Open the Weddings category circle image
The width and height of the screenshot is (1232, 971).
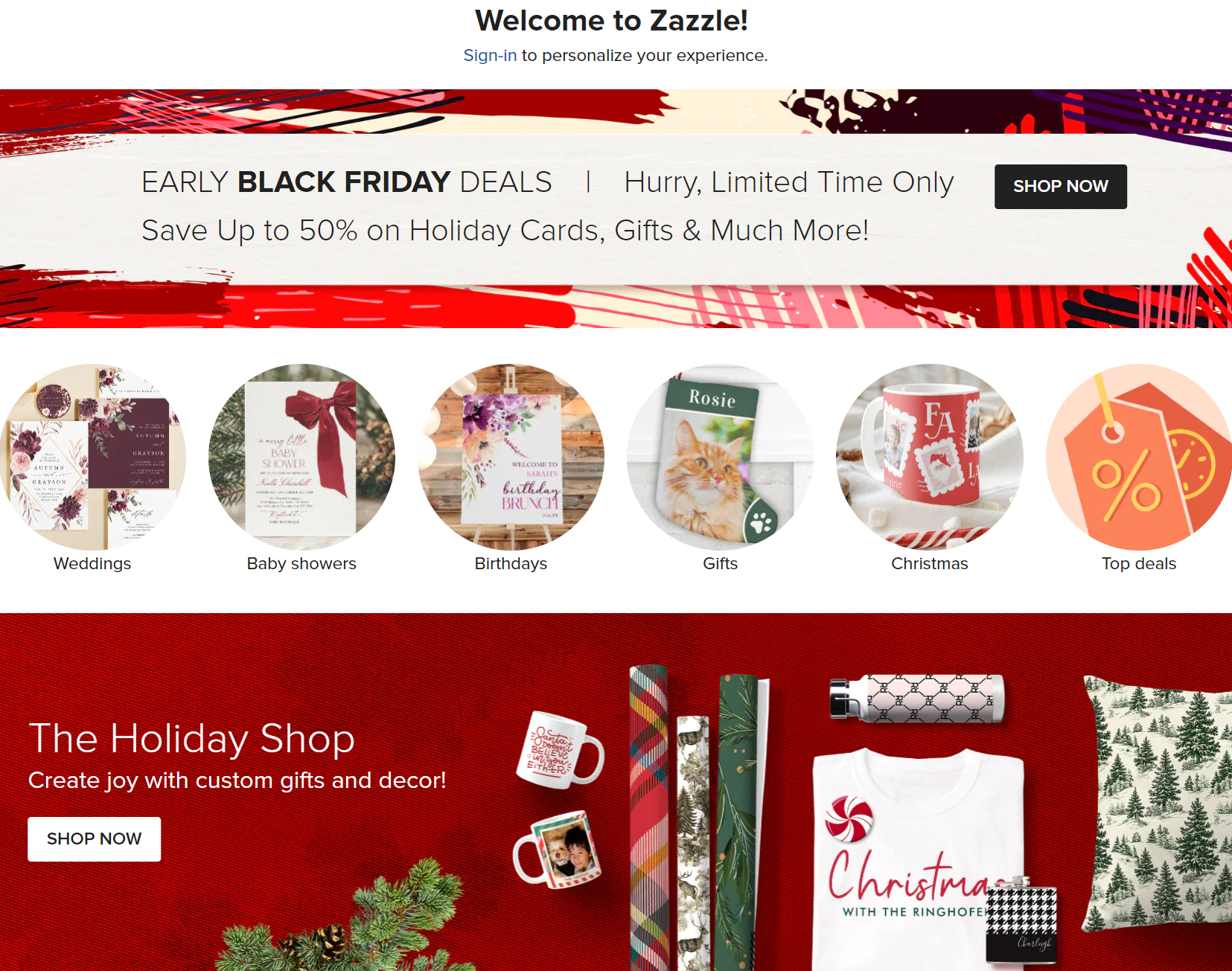click(92, 457)
